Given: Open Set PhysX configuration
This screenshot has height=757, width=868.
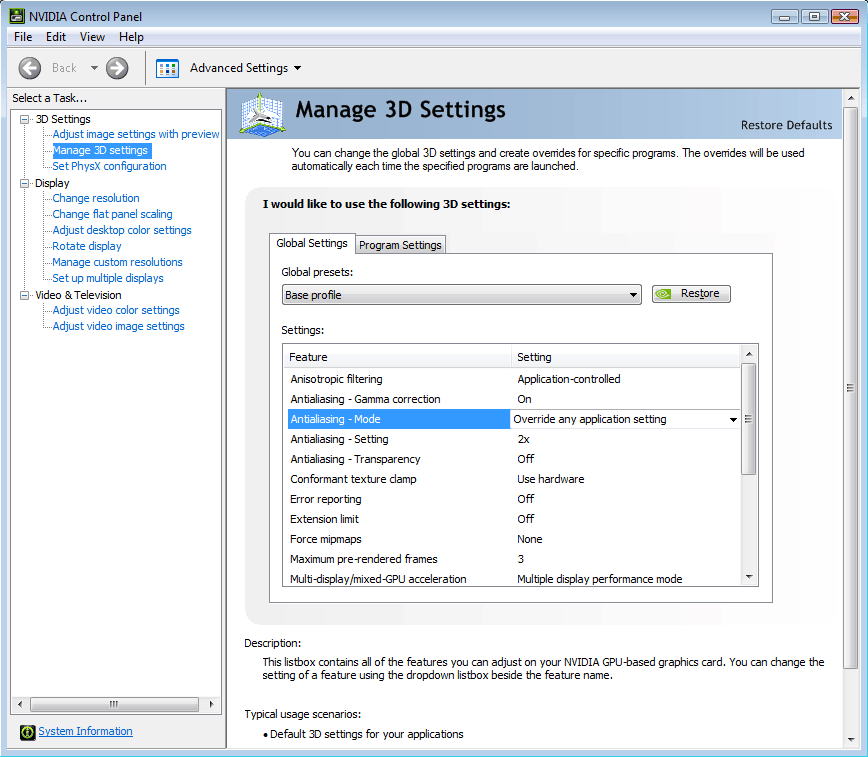Looking at the screenshot, I should tap(110, 166).
